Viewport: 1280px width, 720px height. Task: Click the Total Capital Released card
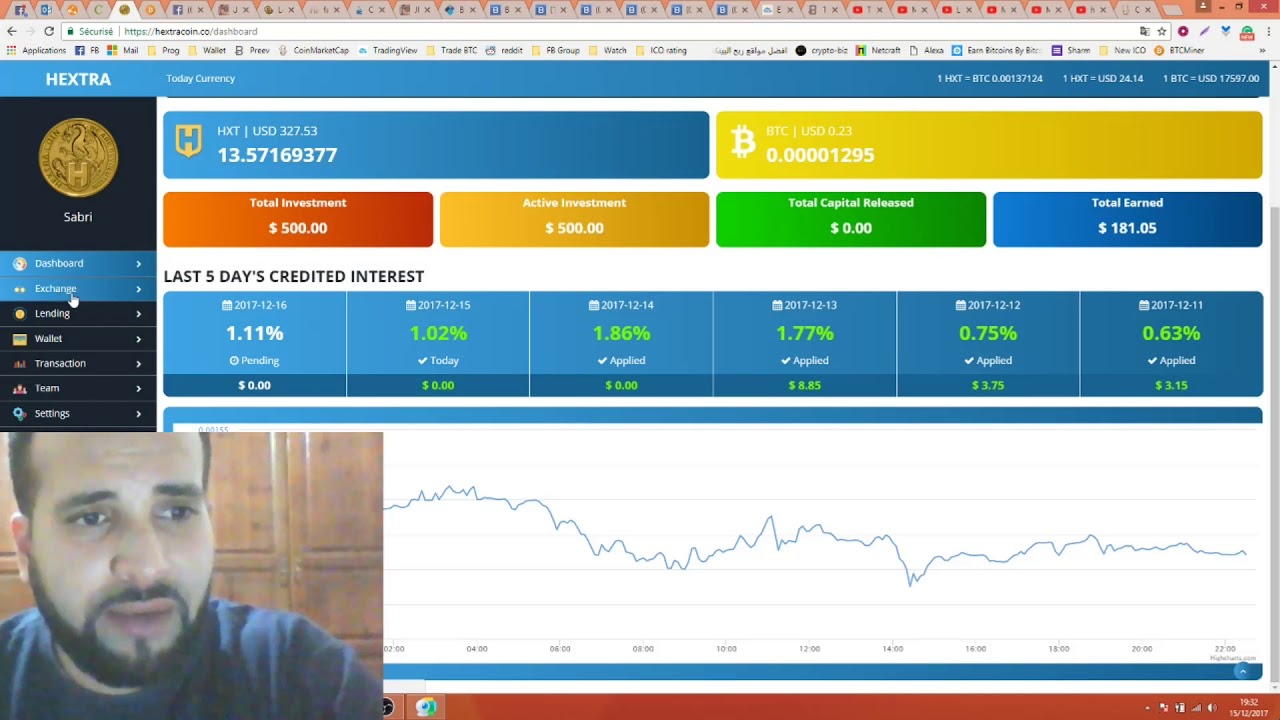851,219
